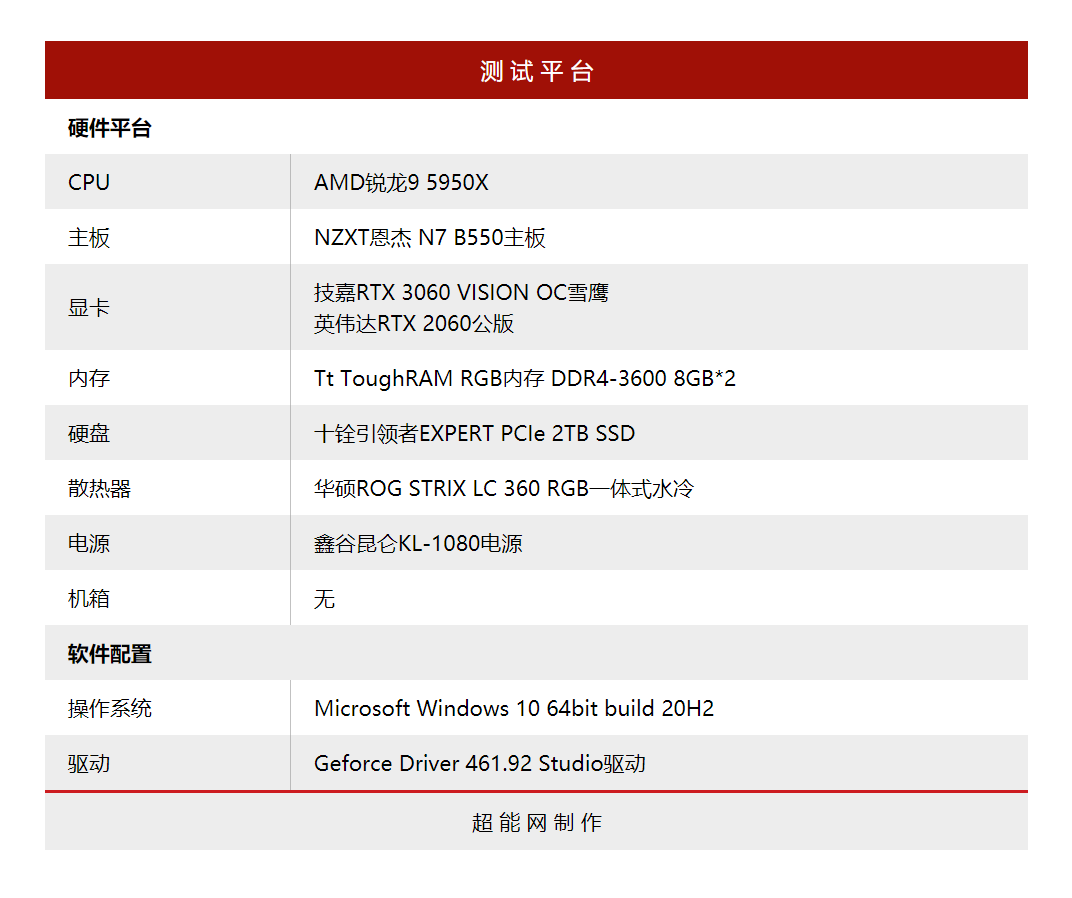Click the 软件配置 section heading

[x=109, y=654]
